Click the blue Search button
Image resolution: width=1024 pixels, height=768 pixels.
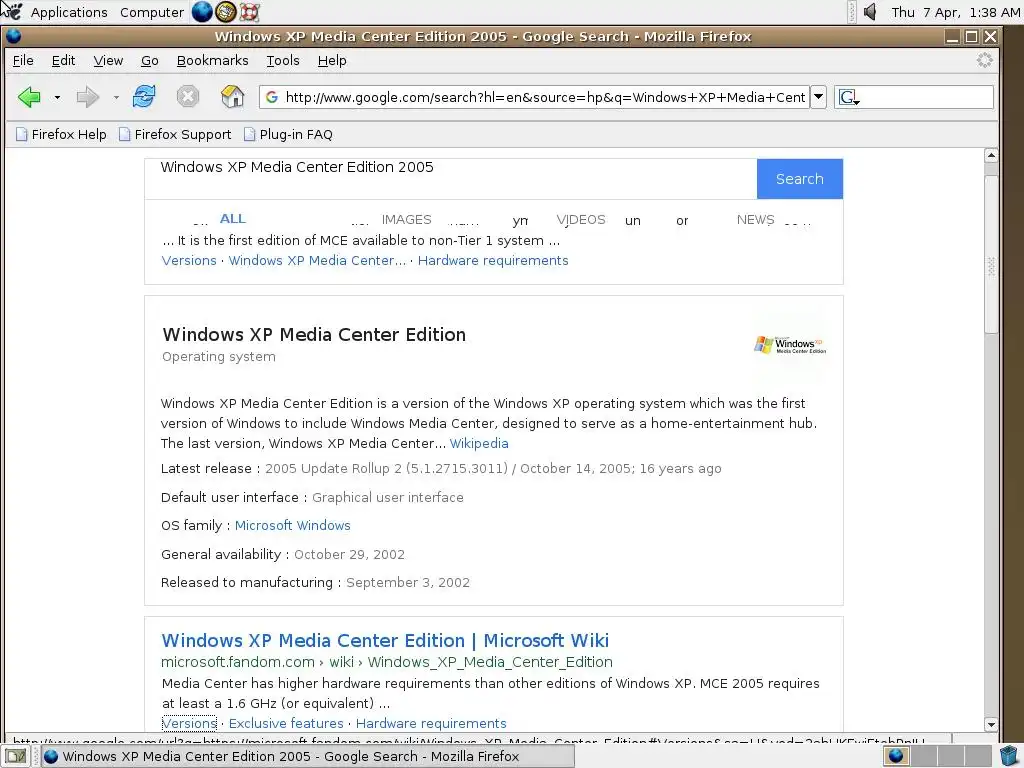pos(799,179)
